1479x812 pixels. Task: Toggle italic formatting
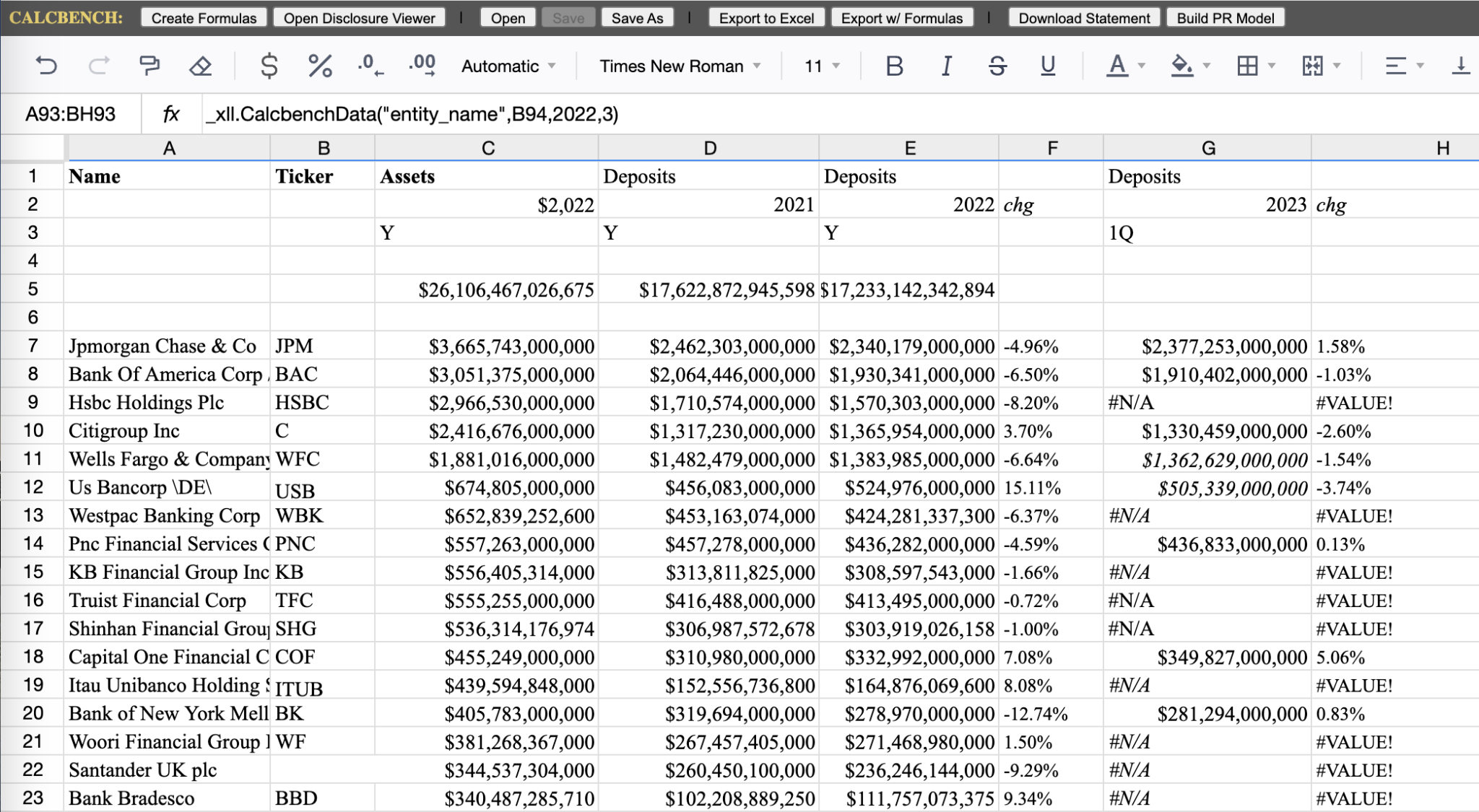coord(946,66)
